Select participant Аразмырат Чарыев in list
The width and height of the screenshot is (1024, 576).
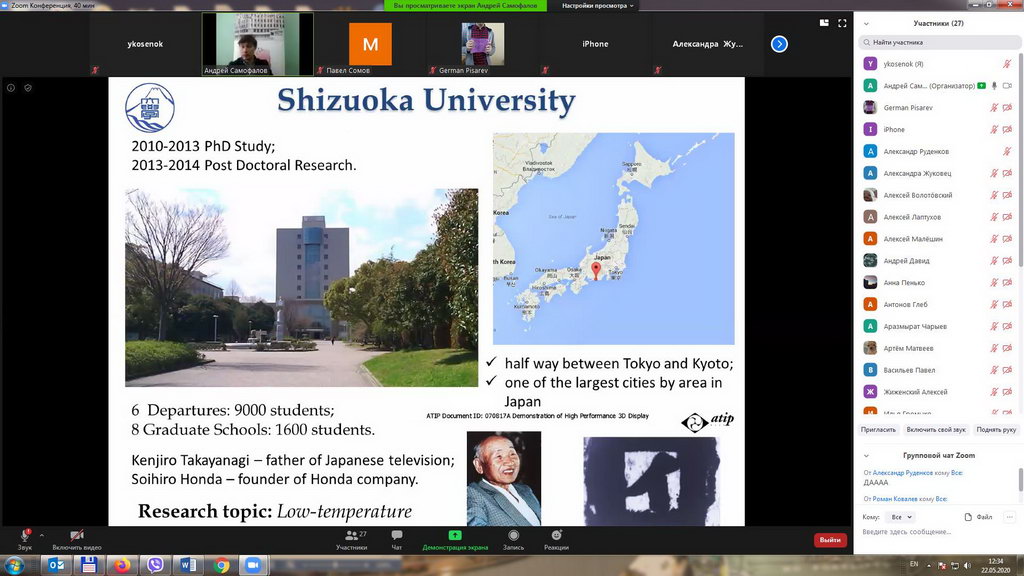pos(938,327)
